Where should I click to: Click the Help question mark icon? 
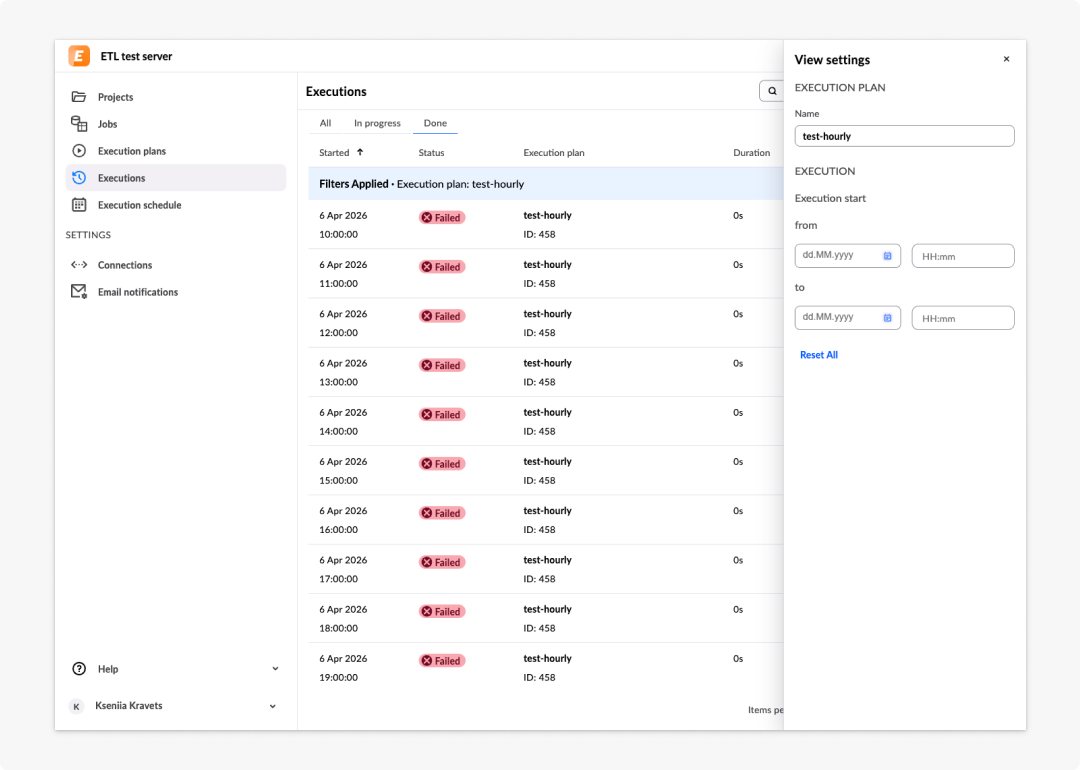pyautogui.click(x=79, y=669)
